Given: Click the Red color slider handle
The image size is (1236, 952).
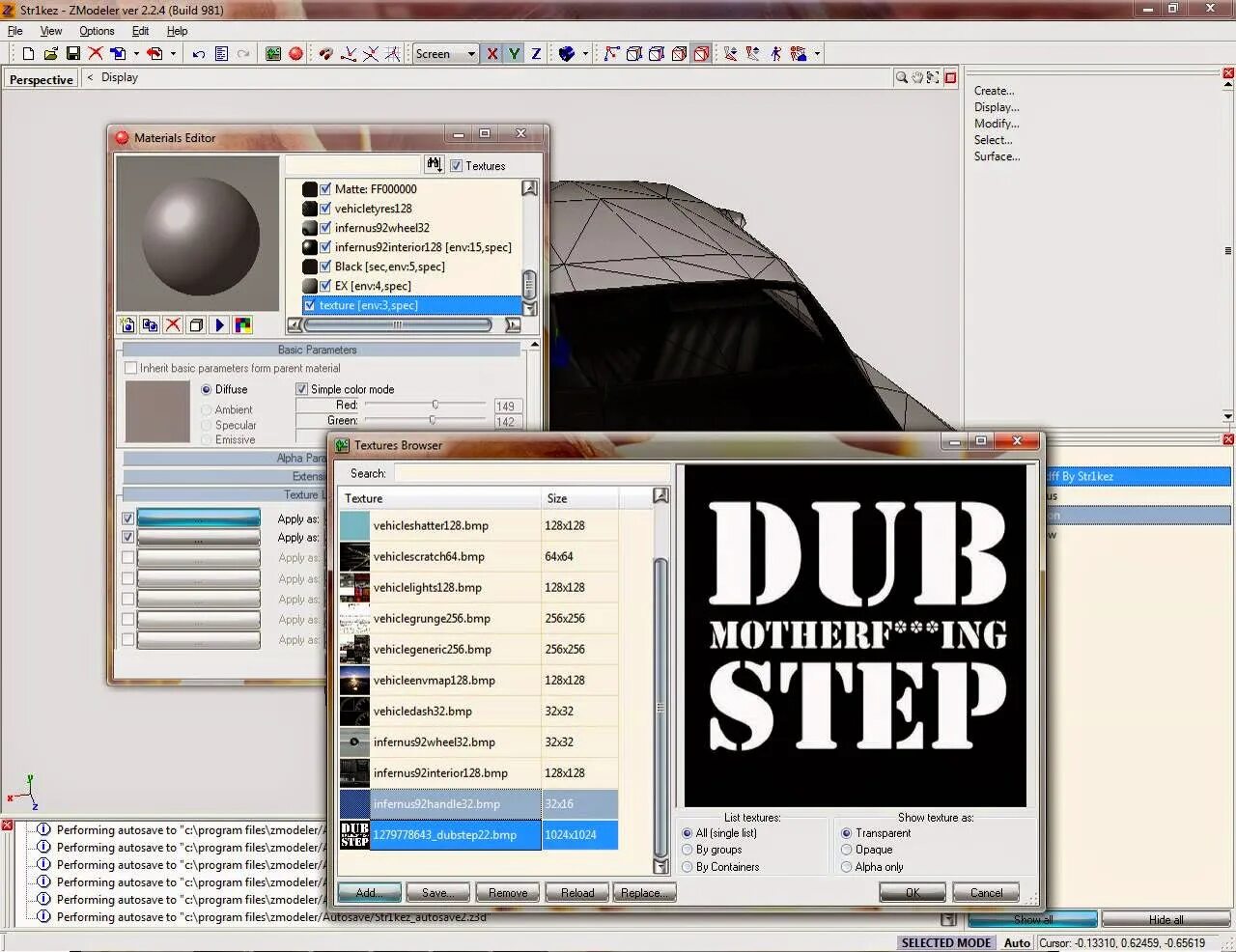Looking at the screenshot, I should coord(435,405).
